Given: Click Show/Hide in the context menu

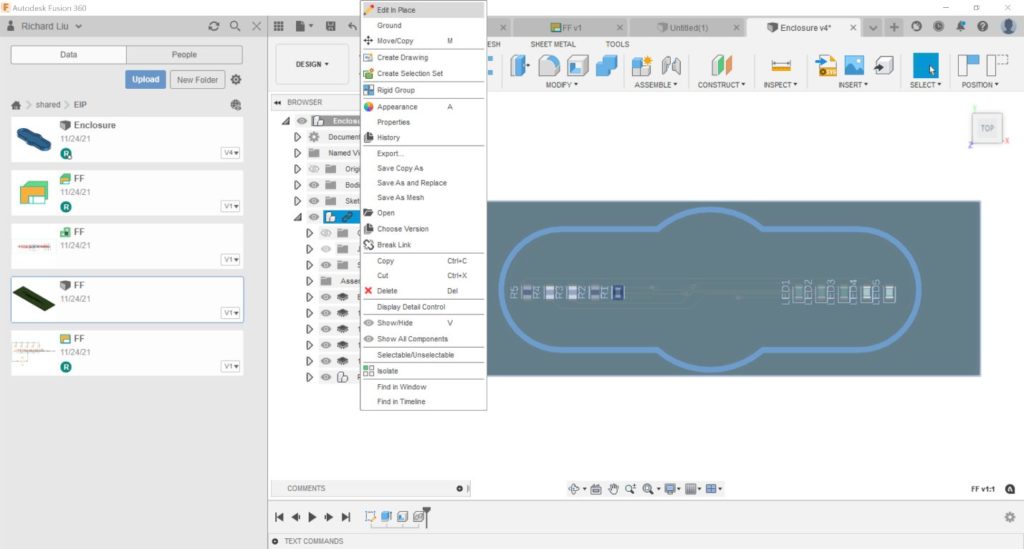Looking at the screenshot, I should 393,323.
